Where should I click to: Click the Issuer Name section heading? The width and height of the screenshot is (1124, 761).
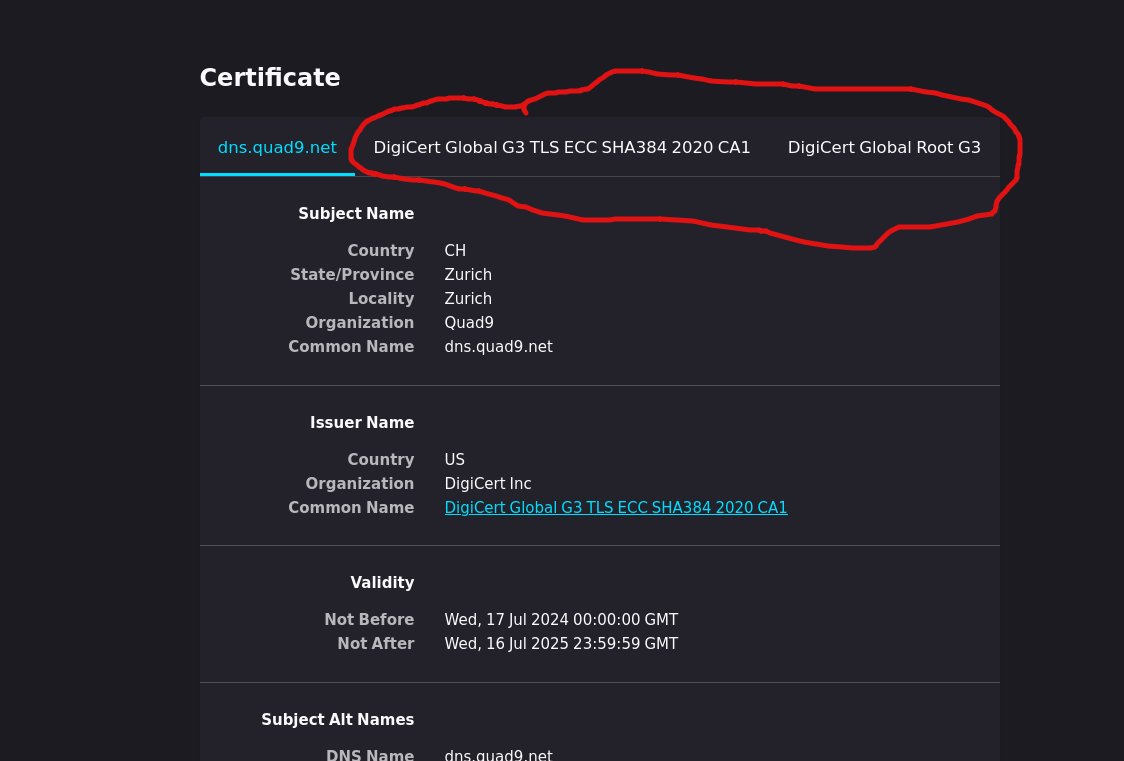click(x=362, y=423)
